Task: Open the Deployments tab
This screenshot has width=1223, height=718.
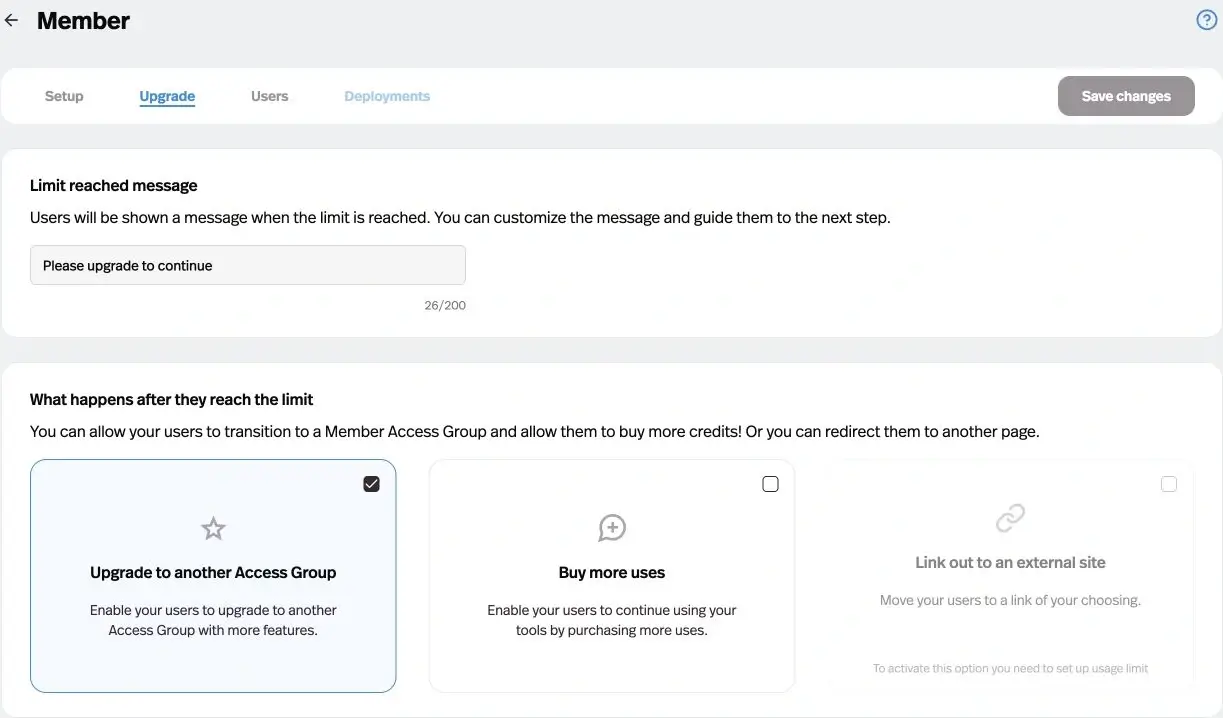Action: tap(387, 96)
